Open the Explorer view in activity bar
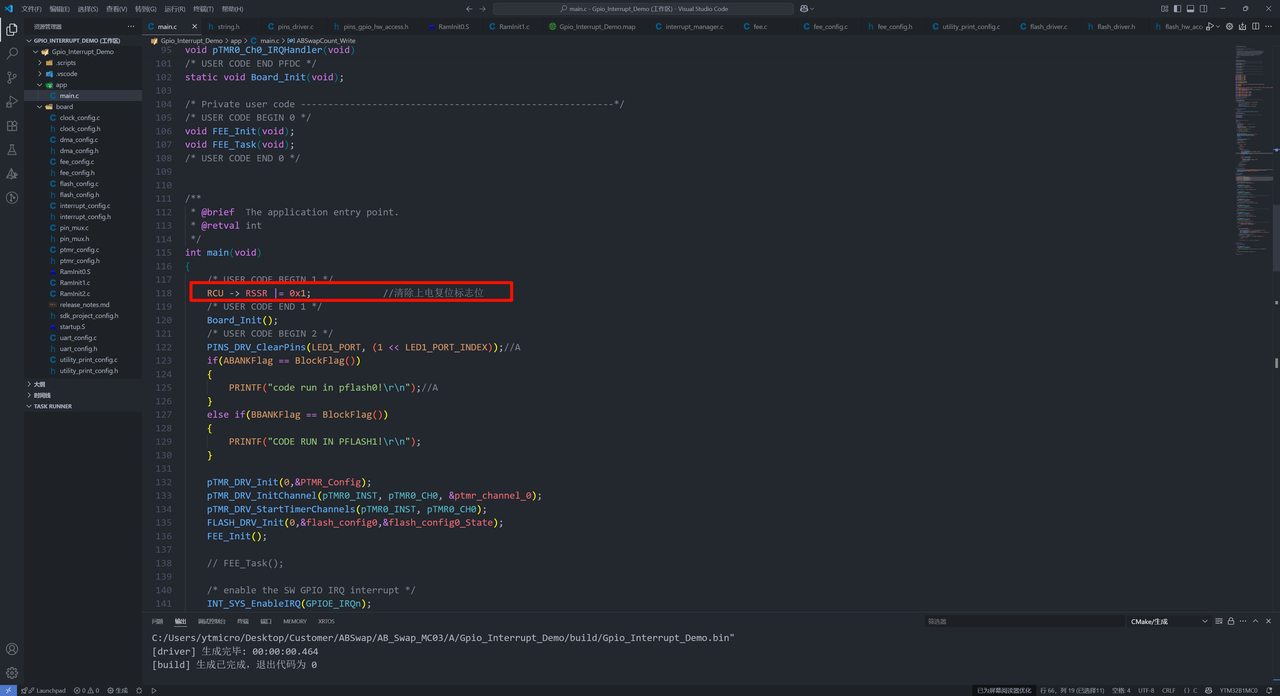Image resolution: width=1280 pixels, height=696 pixels. pyautogui.click(x=12, y=29)
